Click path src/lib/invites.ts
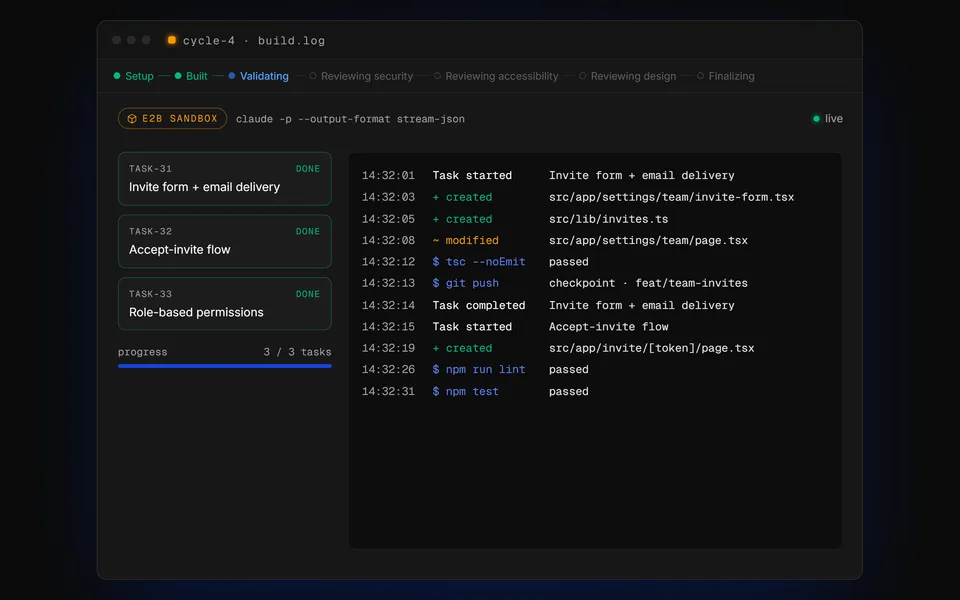This screenshot has height=600, width=960. 608,219
